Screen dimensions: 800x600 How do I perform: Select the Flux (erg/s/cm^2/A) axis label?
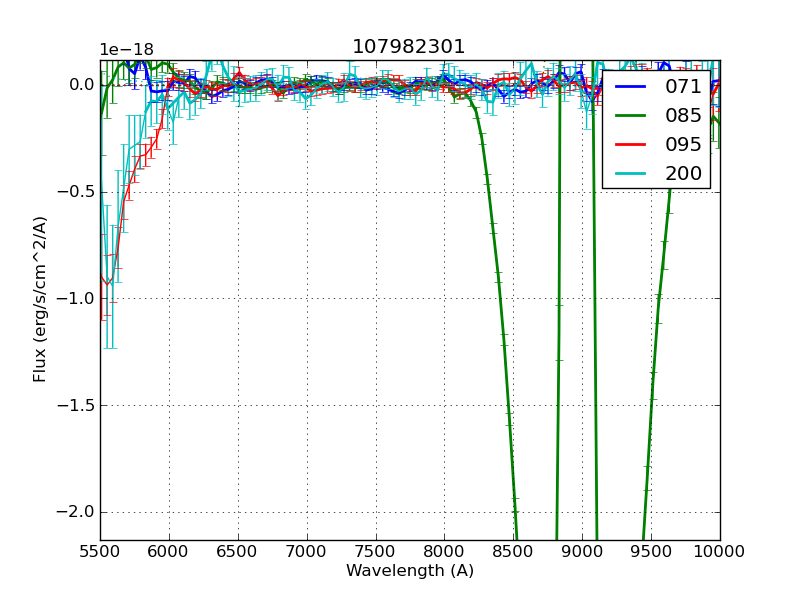click(40, 298)
